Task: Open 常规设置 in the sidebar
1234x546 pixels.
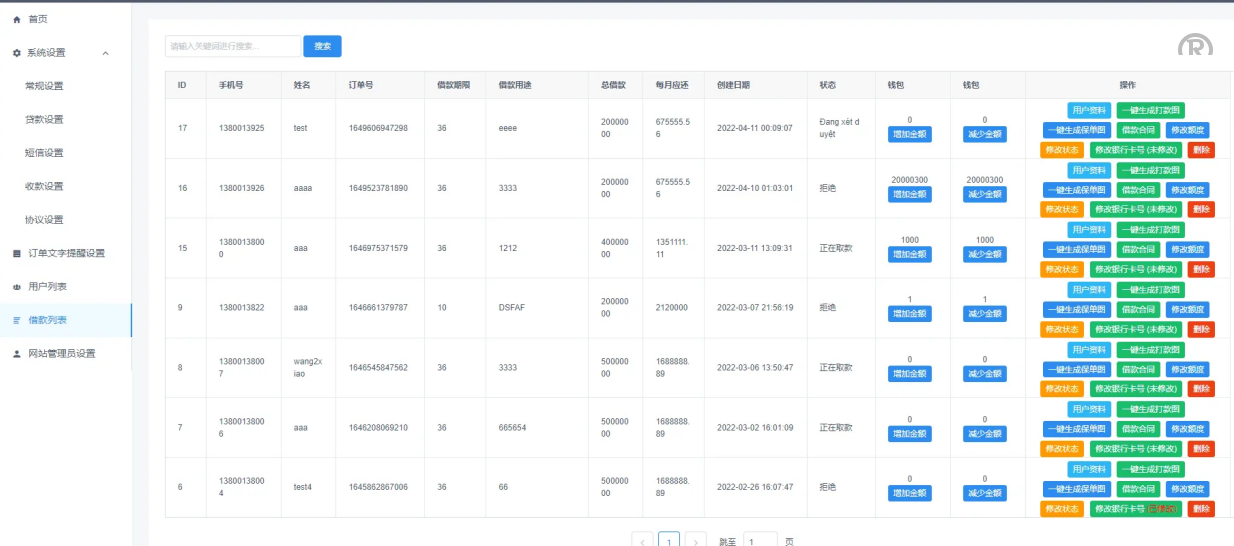Action: click(x=44, y=86)
